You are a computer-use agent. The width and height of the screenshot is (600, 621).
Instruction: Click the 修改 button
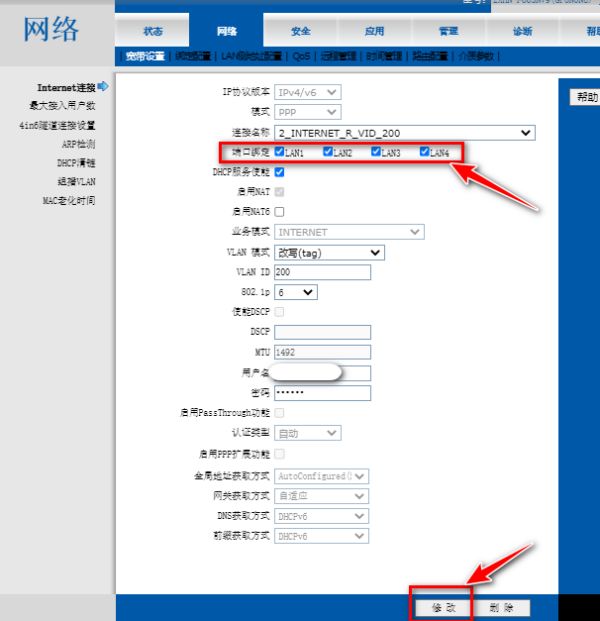pos(443,607)
